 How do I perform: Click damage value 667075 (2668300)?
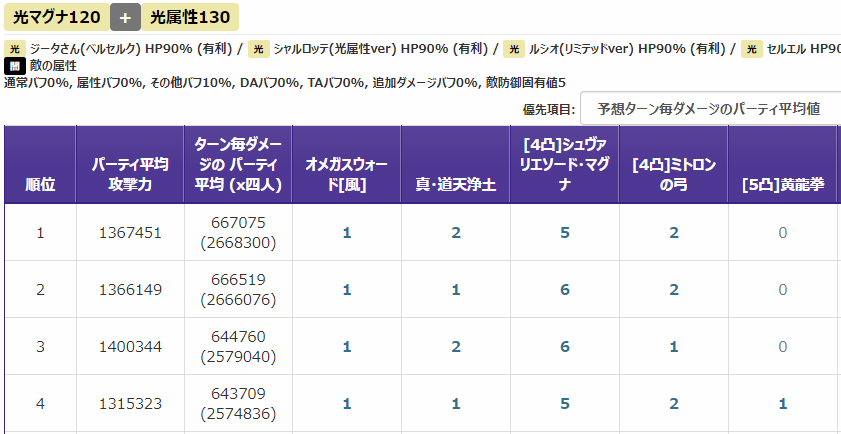pyautogui.click(x=238, y=233)
